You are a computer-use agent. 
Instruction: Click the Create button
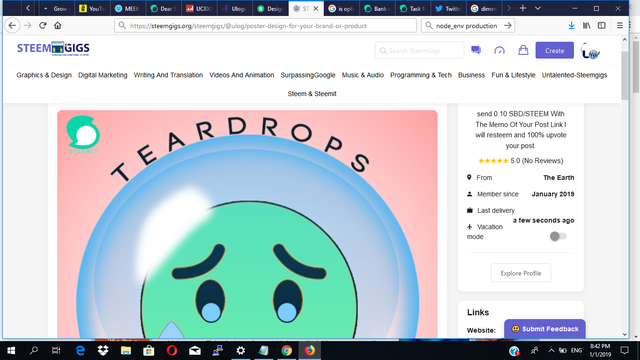(554, 50)
